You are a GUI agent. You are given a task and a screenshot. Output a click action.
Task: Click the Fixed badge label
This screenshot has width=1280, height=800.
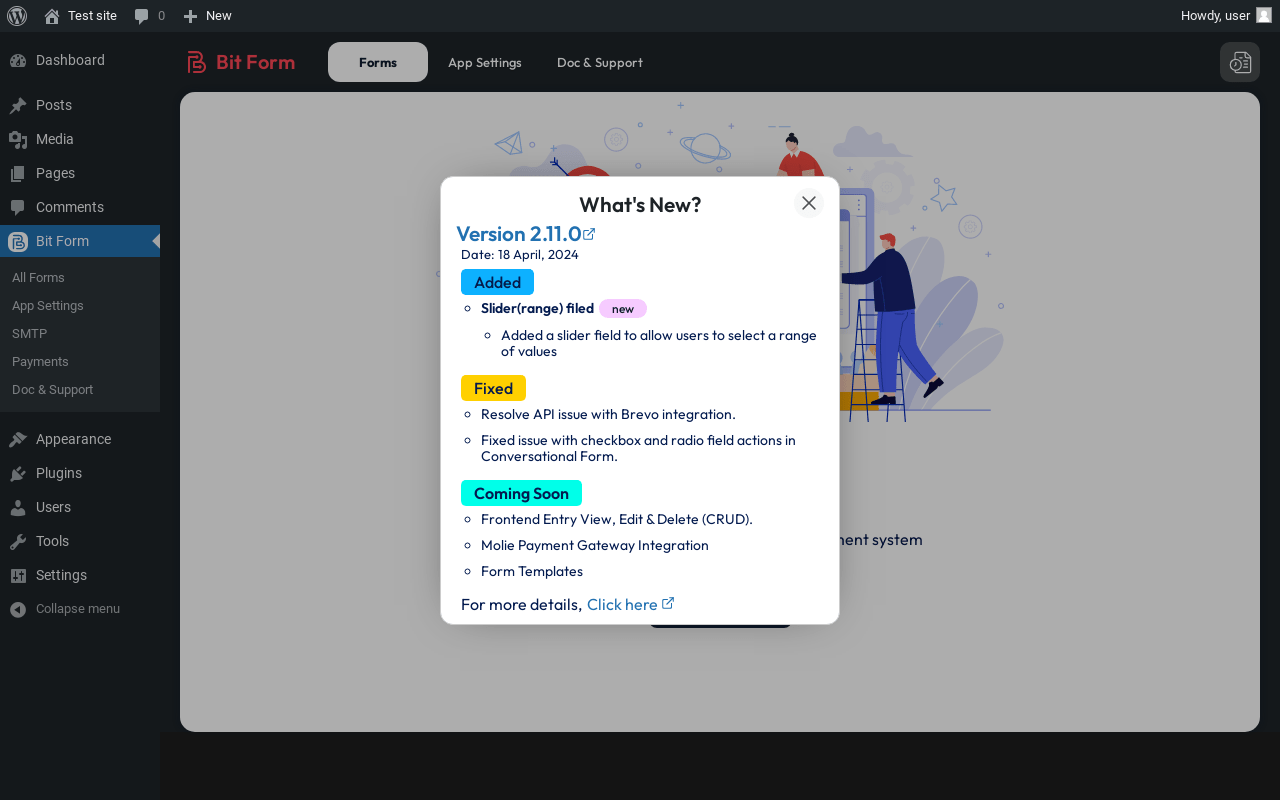(x=493, y=388)
